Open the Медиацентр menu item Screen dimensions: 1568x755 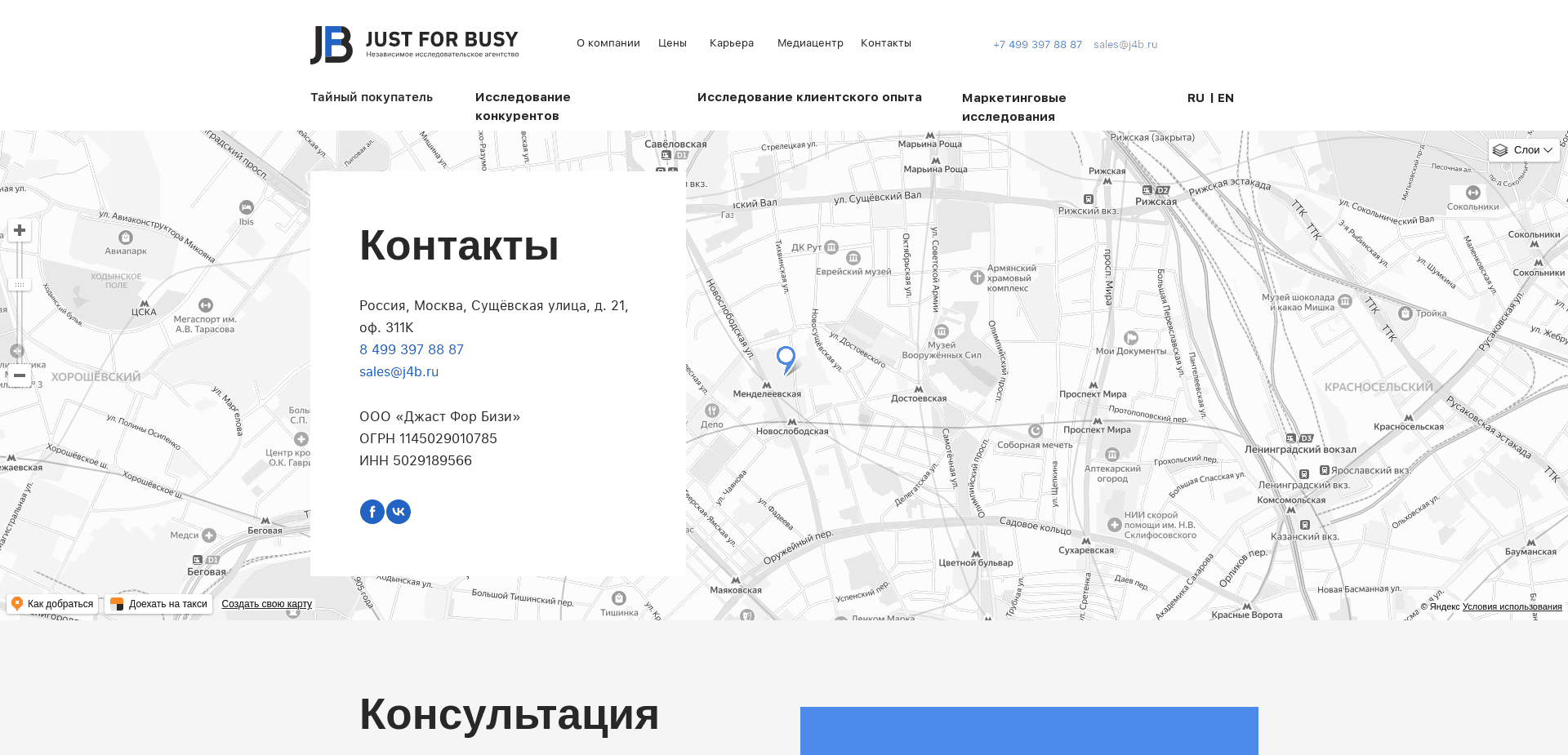tap(810, 43)
